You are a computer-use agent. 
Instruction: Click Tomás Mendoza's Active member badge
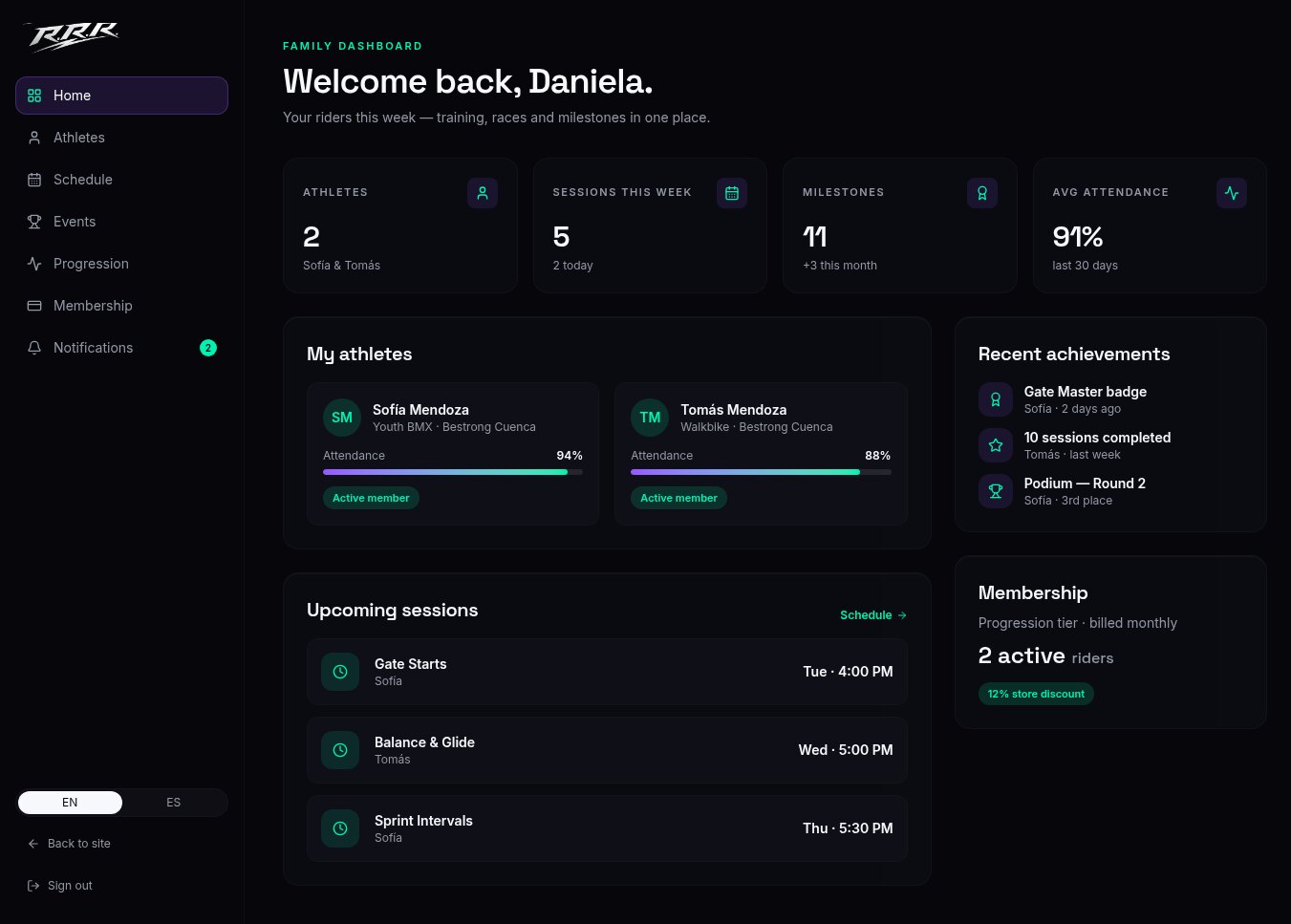[678, 498]
